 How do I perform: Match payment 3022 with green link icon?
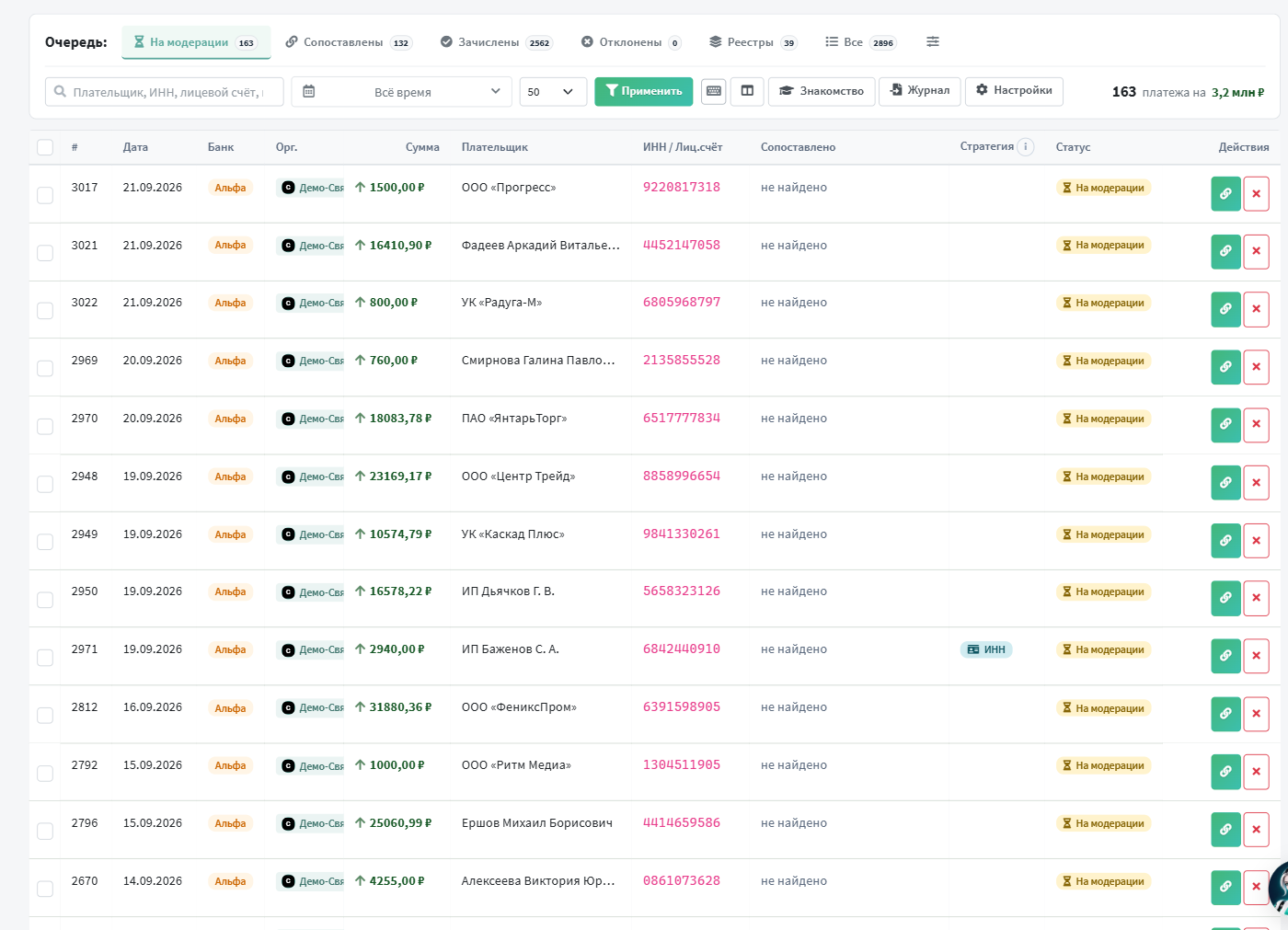click(1225, 309)
